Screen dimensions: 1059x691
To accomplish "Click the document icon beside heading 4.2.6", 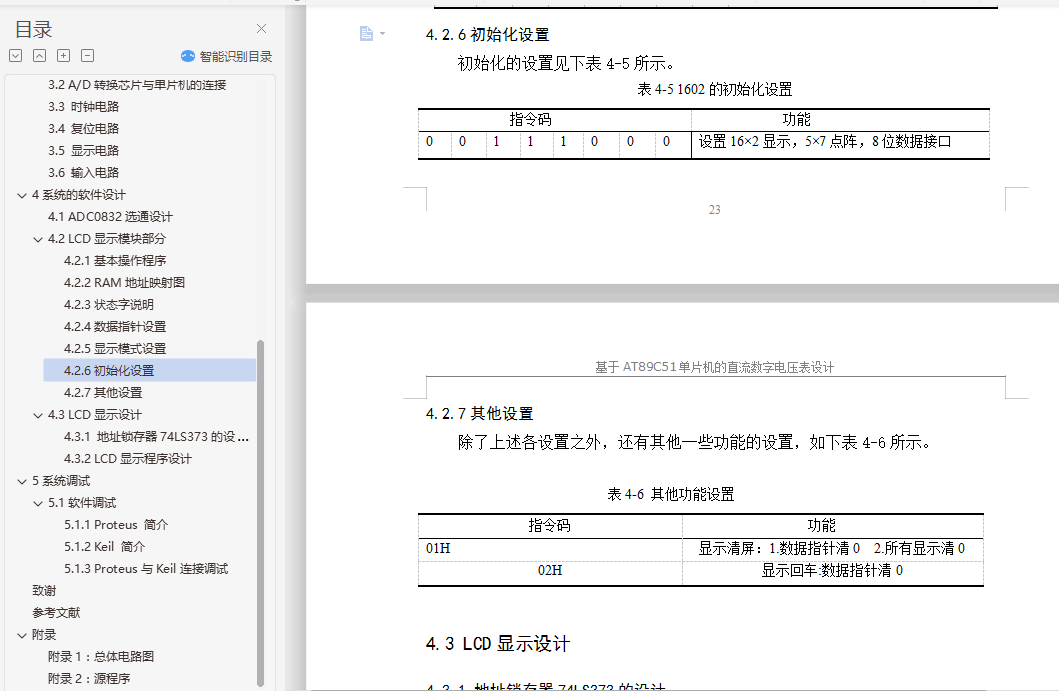I will click(x=366, y=34).
